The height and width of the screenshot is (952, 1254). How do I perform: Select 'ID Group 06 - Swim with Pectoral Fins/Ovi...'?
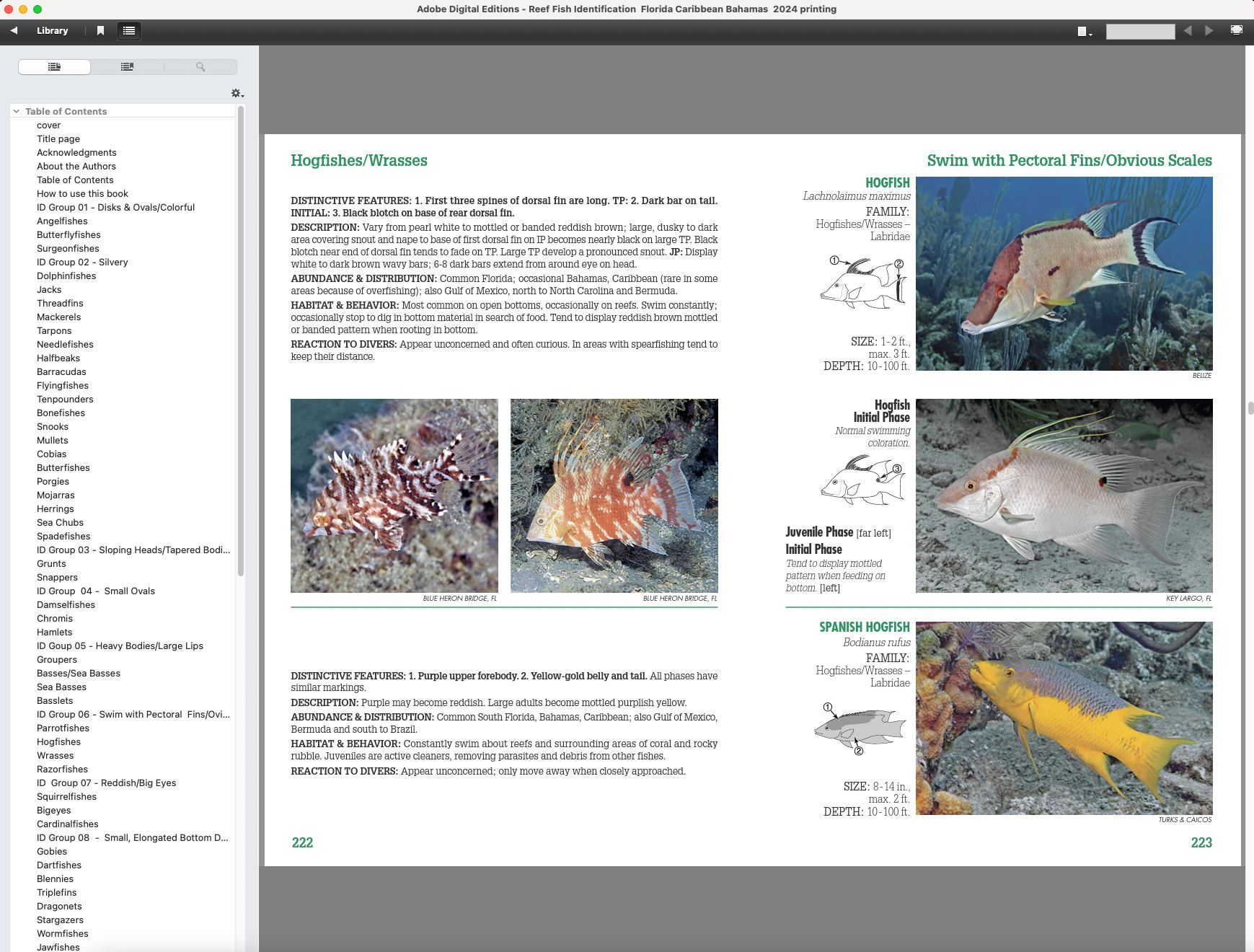pyautogui.click(x=133, y=714)
